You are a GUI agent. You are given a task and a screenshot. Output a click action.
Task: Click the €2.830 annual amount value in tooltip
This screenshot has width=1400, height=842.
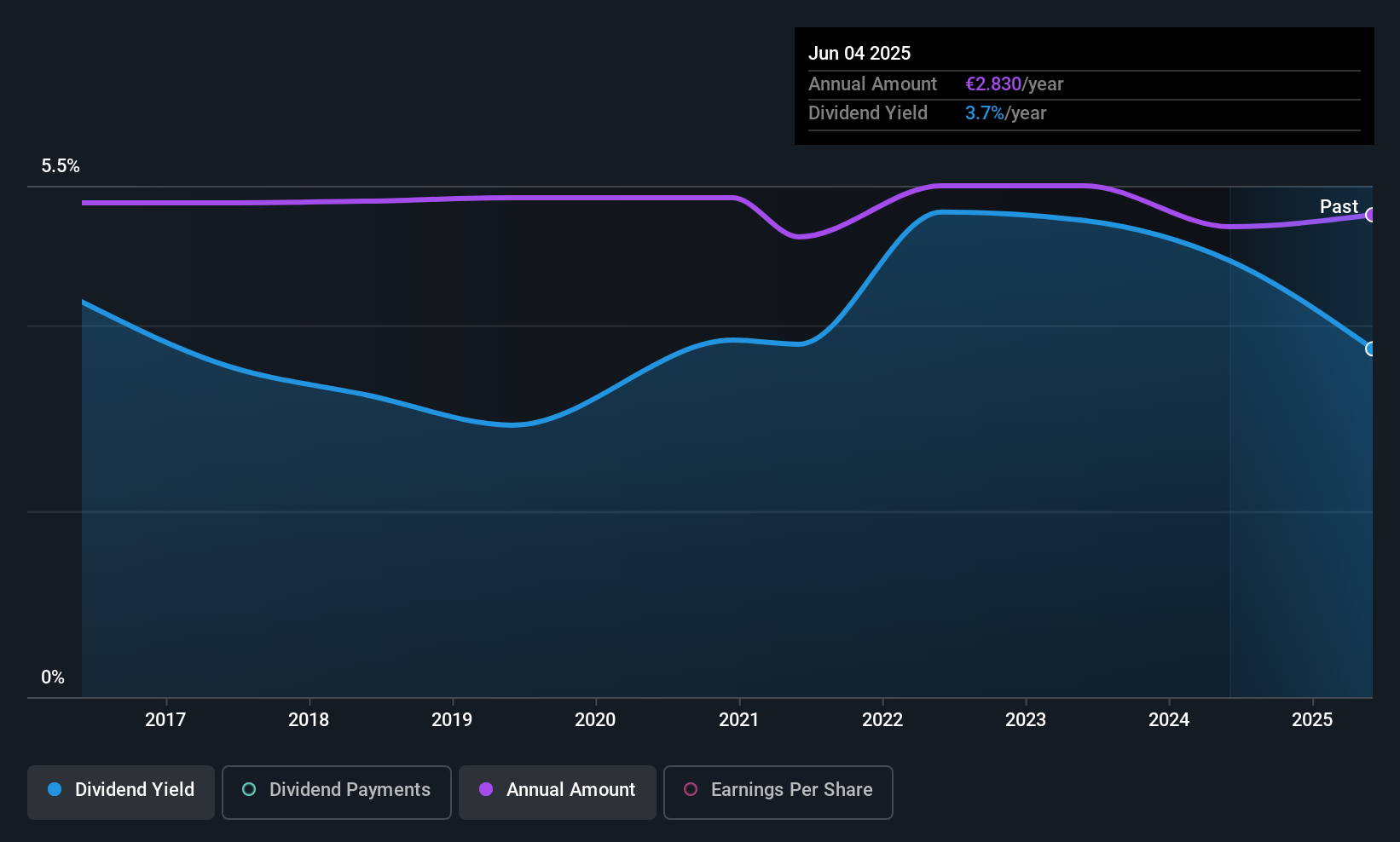[x=992, y=84]
